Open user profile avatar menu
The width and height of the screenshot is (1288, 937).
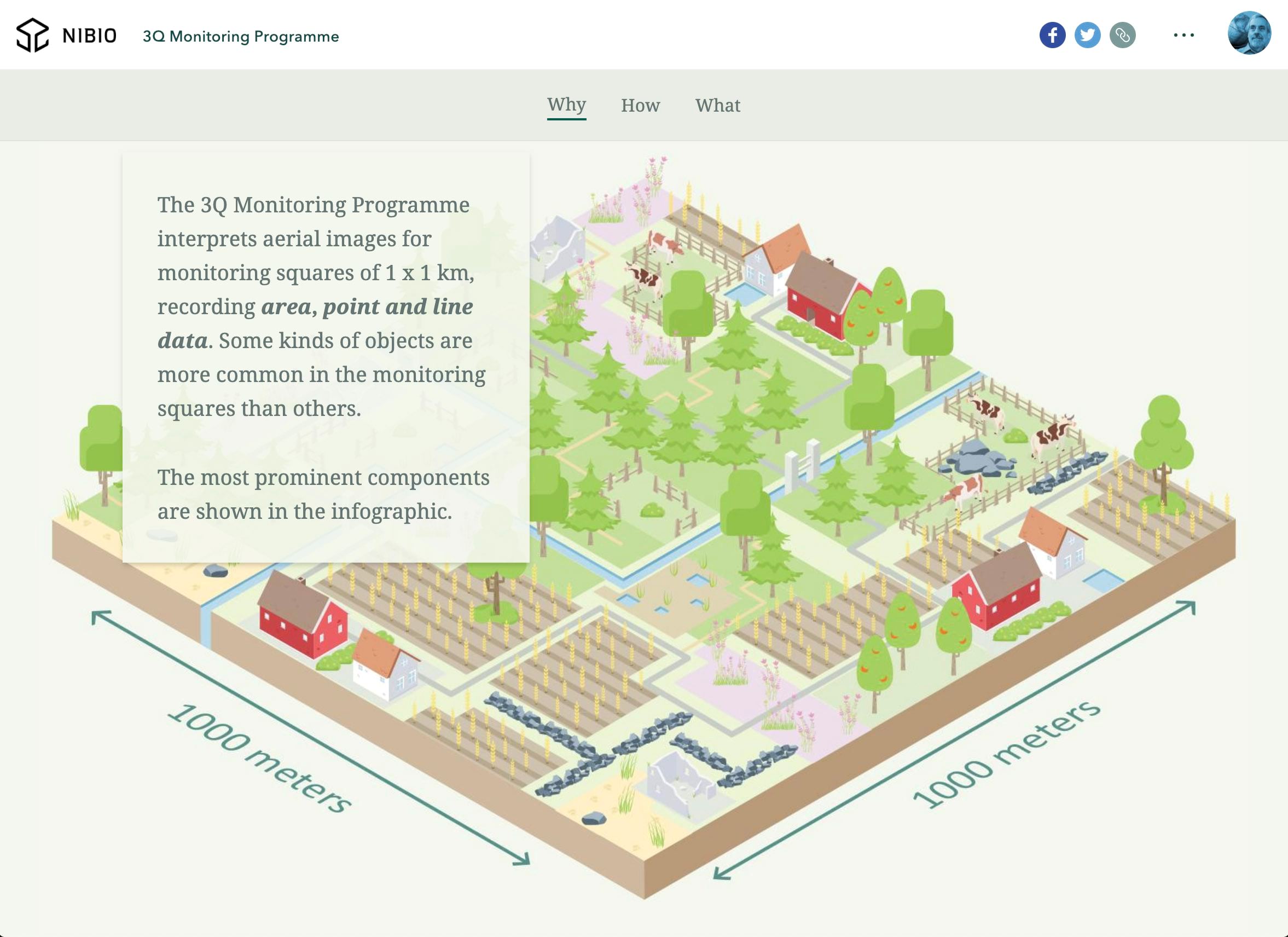click(1249, 33)
